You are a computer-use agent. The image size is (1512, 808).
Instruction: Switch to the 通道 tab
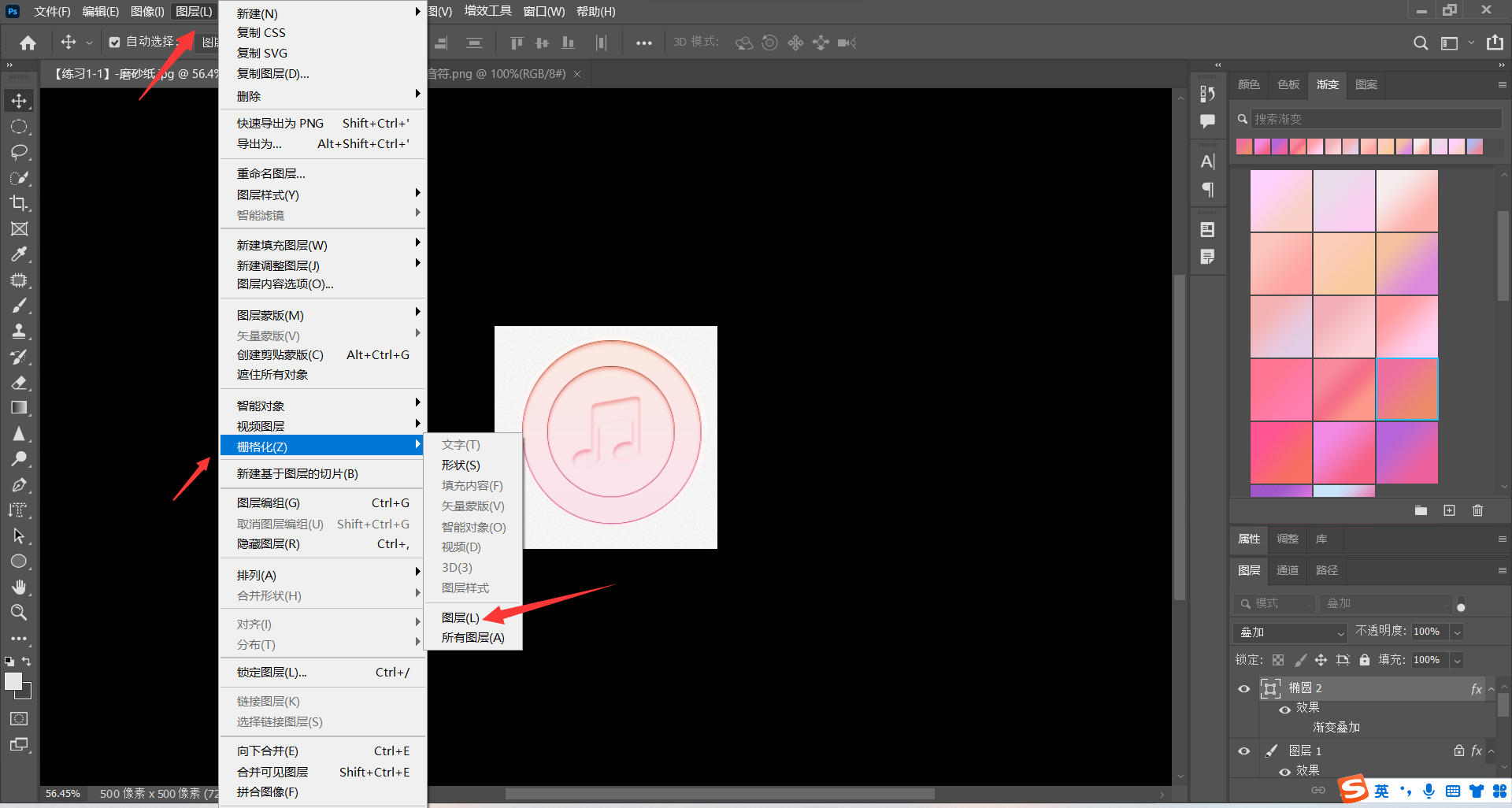pyautogui.click(x=1288, y=570)
